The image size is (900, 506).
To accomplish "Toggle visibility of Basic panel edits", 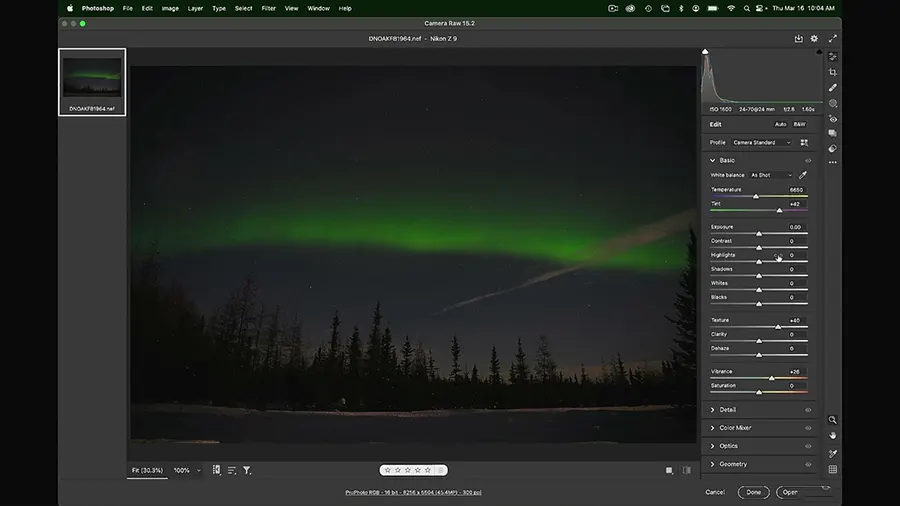I will [x=808, y=160].
